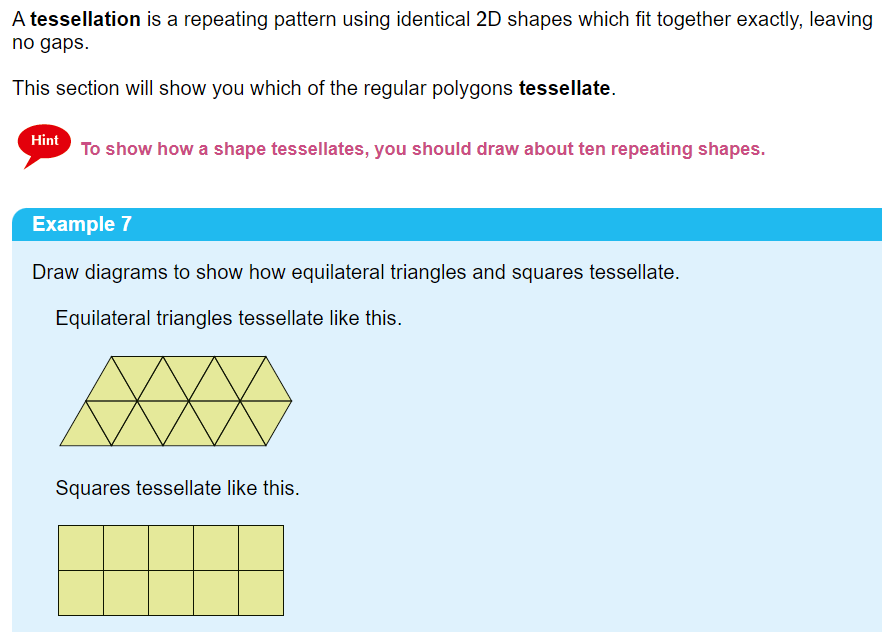This screenshot has height=632, width=882.
Task: Click the bold word "tessellate" ending the second sentence
Action: click(x=564, y=88)
